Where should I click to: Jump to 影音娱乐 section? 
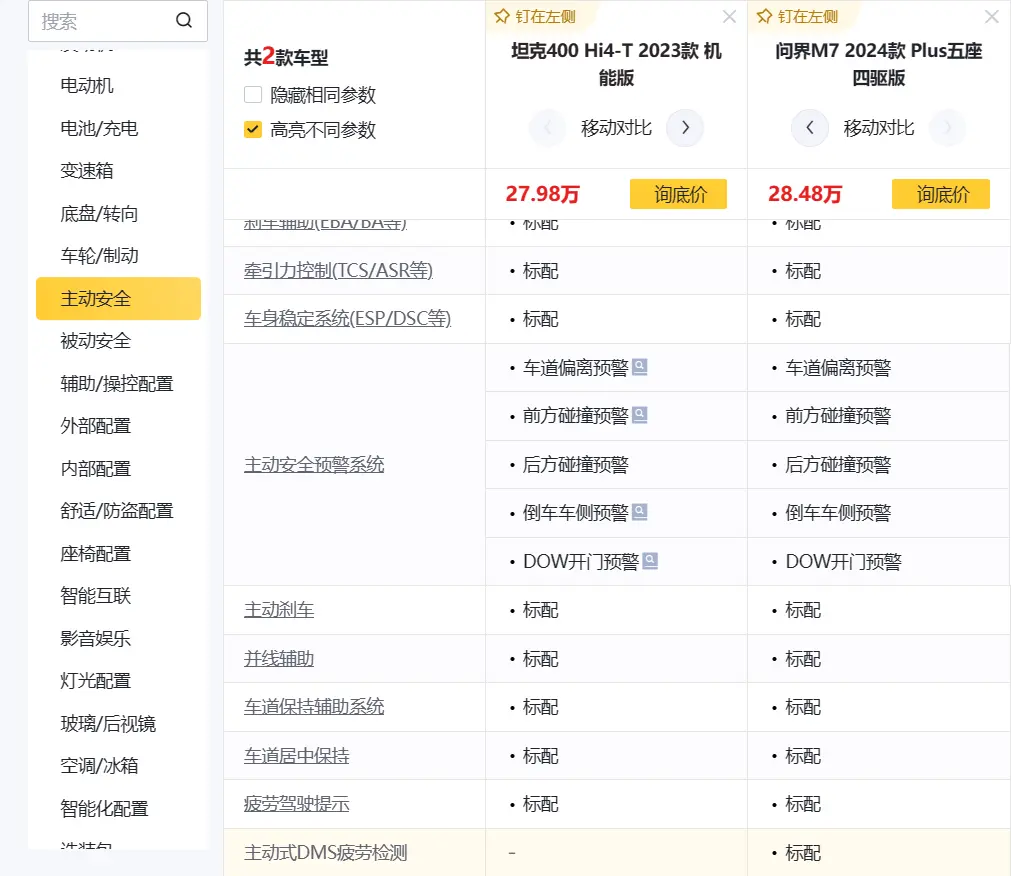[95, 638]
